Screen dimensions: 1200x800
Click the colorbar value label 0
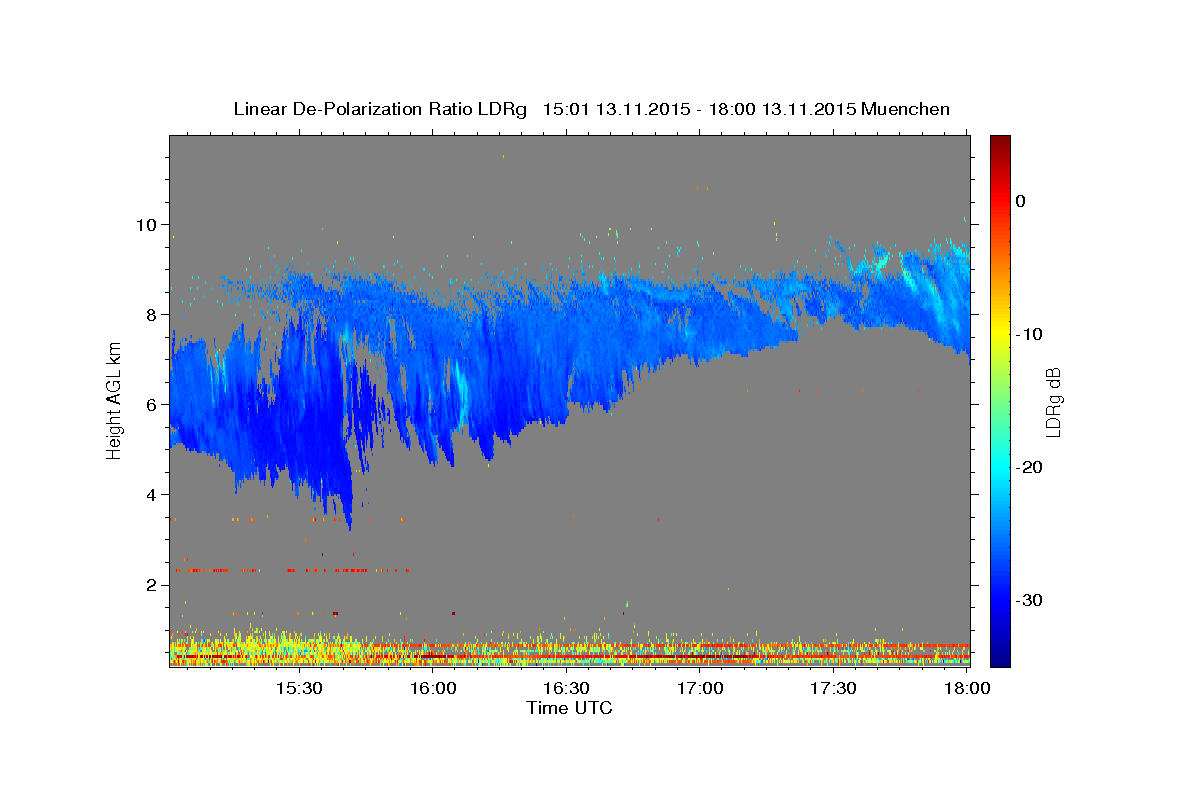pos(1020,201)
